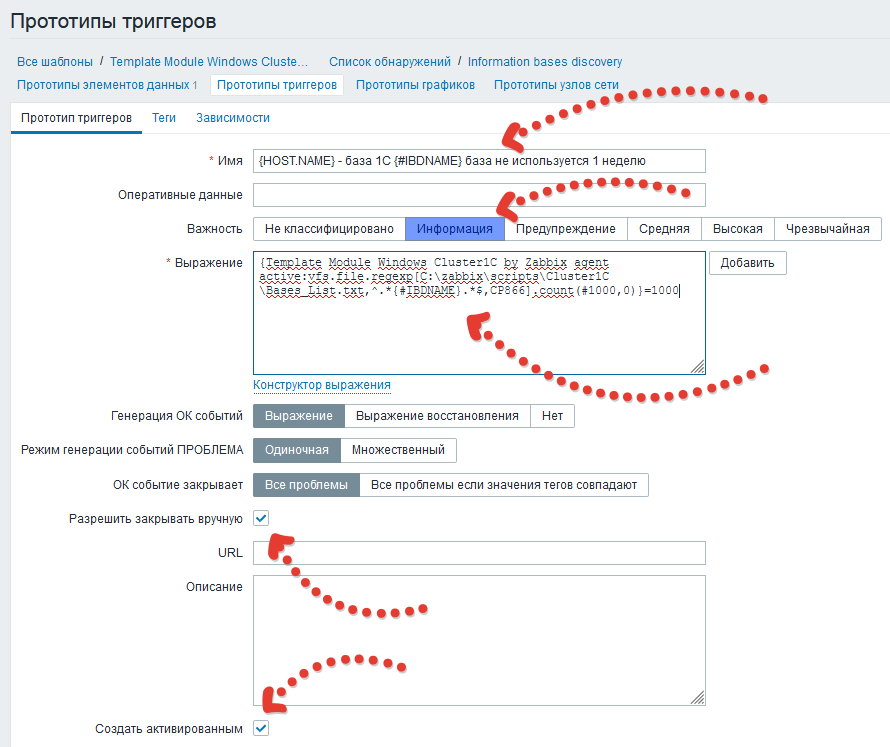This screenshot has height=747, width=890.
Task: Open 'Конструктор выражения' link
Action: point(322,385)
